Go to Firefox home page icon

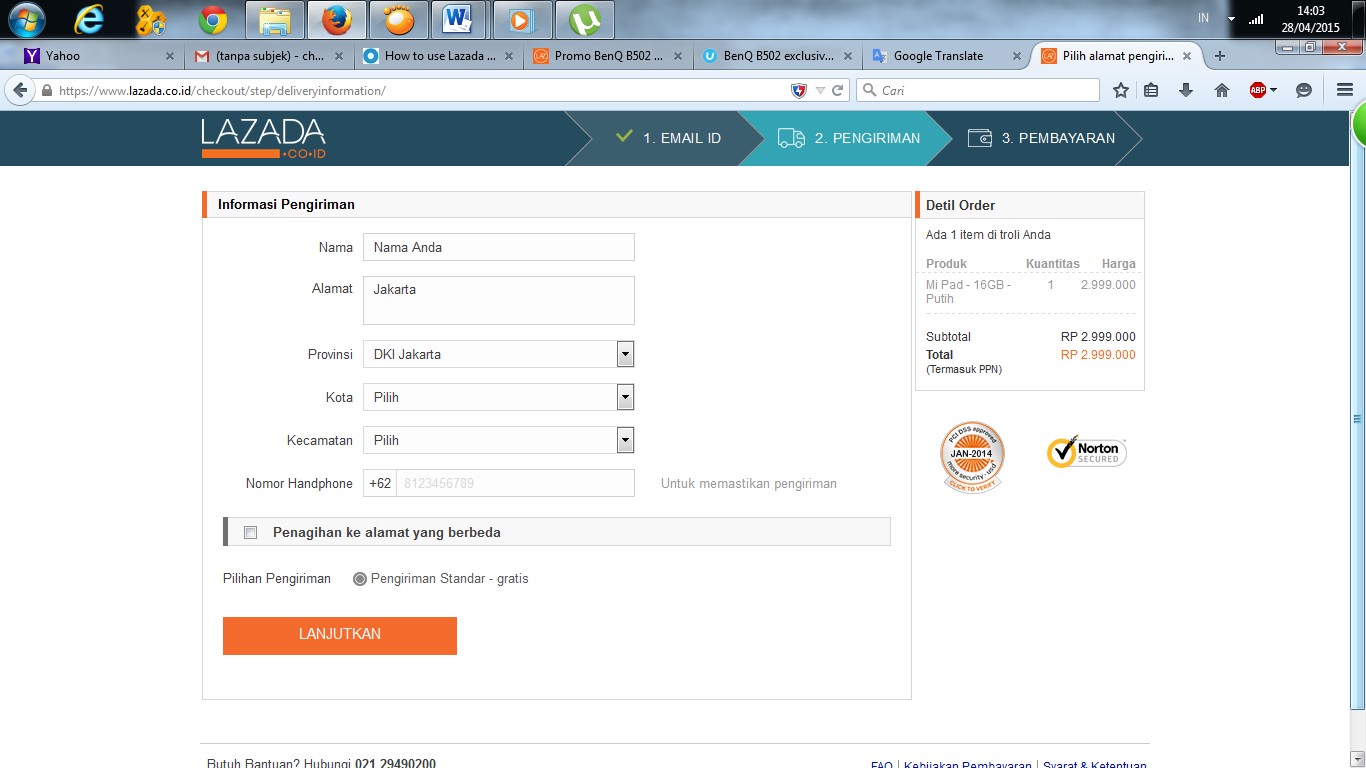pos(1221,90)
